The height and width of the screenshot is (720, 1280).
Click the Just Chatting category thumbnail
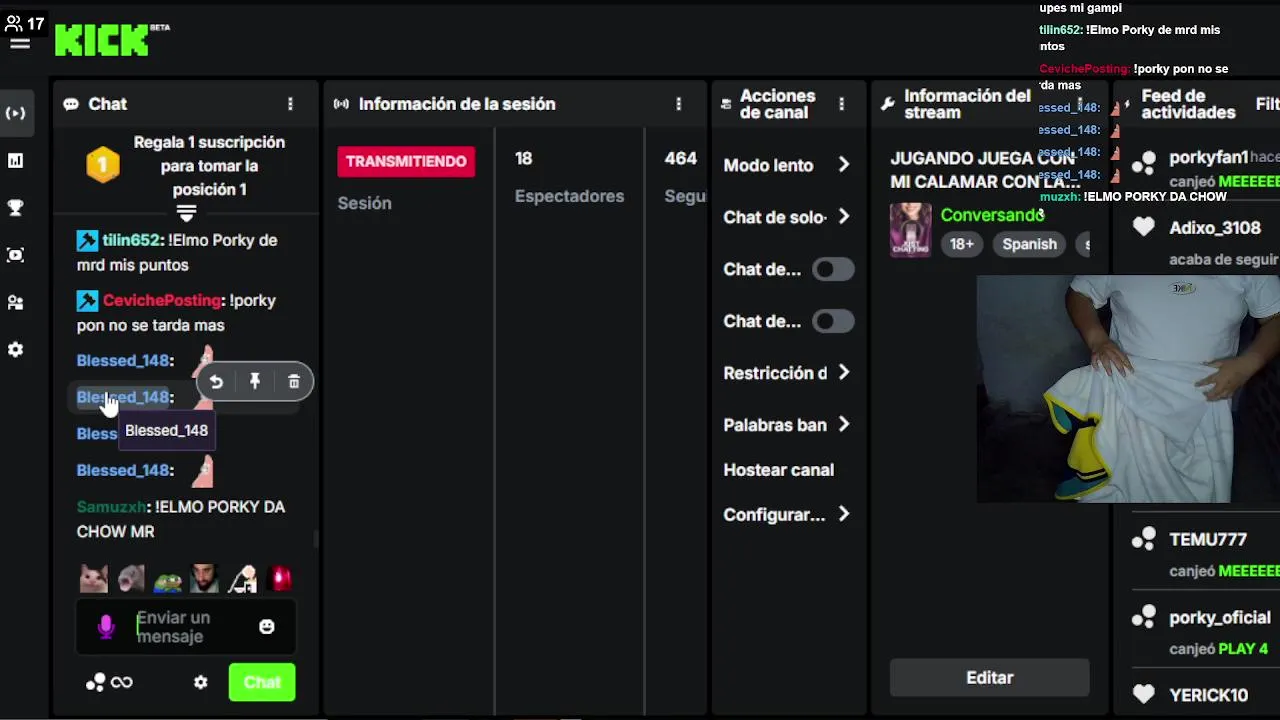coord(910,229)
